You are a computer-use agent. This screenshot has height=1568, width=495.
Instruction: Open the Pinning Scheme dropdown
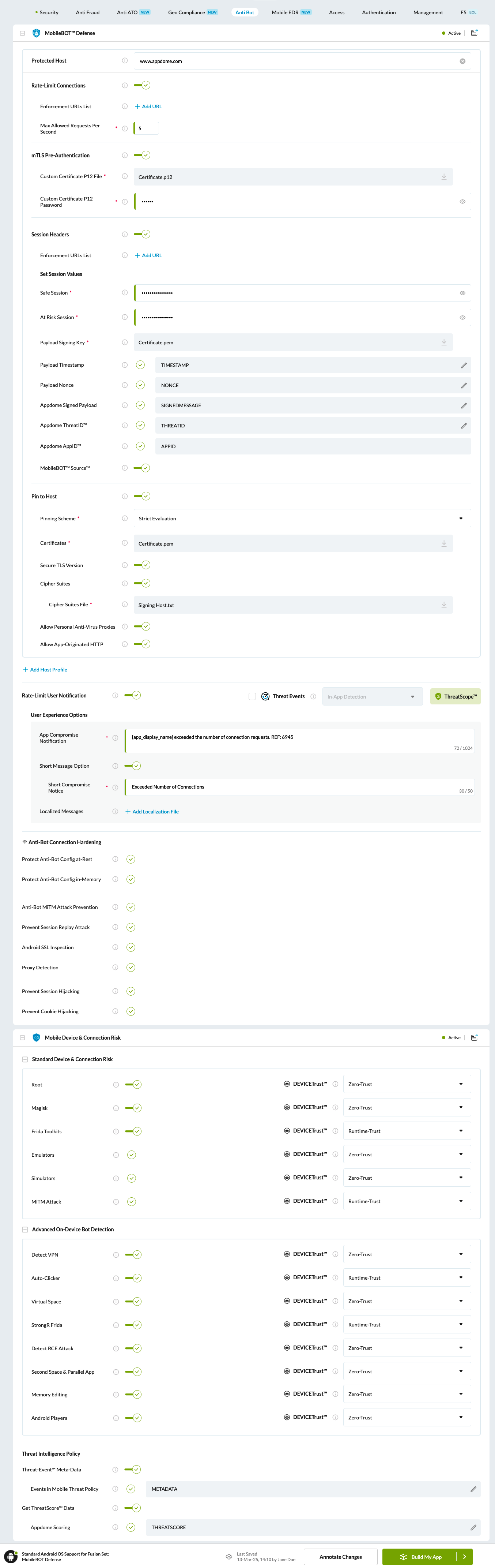pos(302,519)
